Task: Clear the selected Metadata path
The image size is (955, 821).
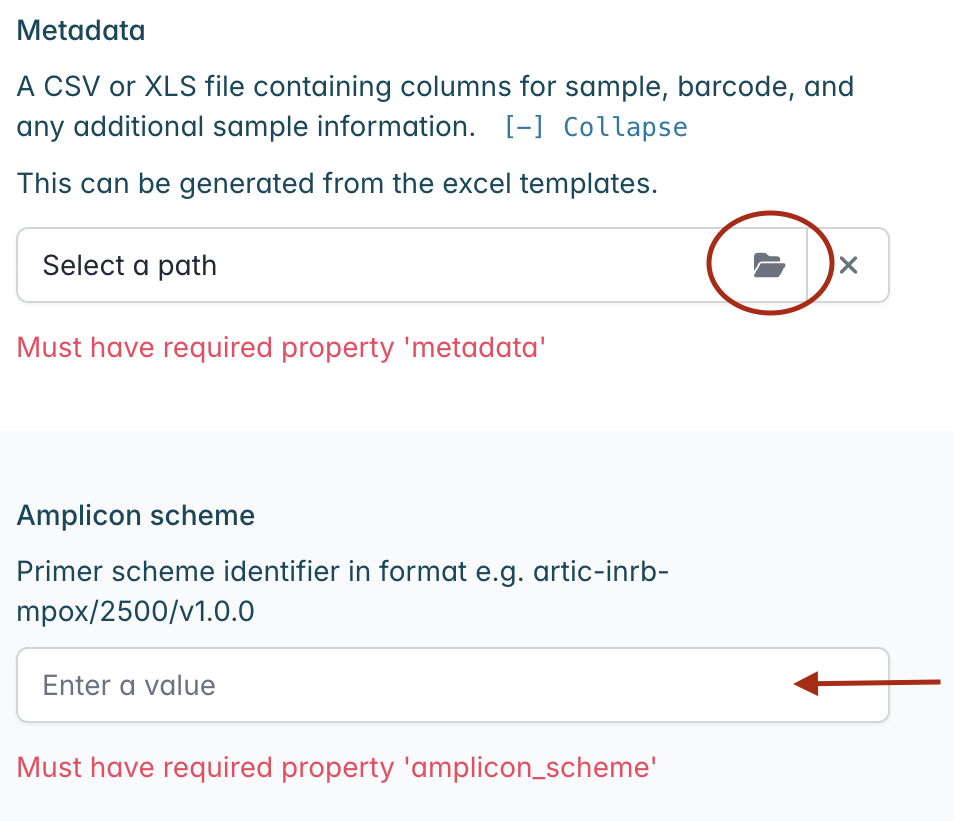Action: point(848,265)
